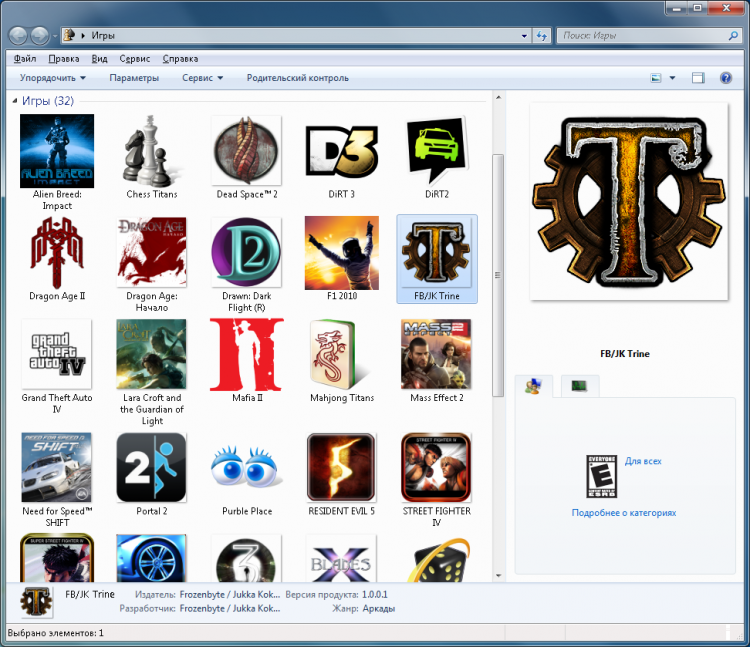Image resolution: width=750 pixels, height=647 pixels.
Task: Click the refresh button beside address bar
Action: pyautogui.click(x=541, y=36)
